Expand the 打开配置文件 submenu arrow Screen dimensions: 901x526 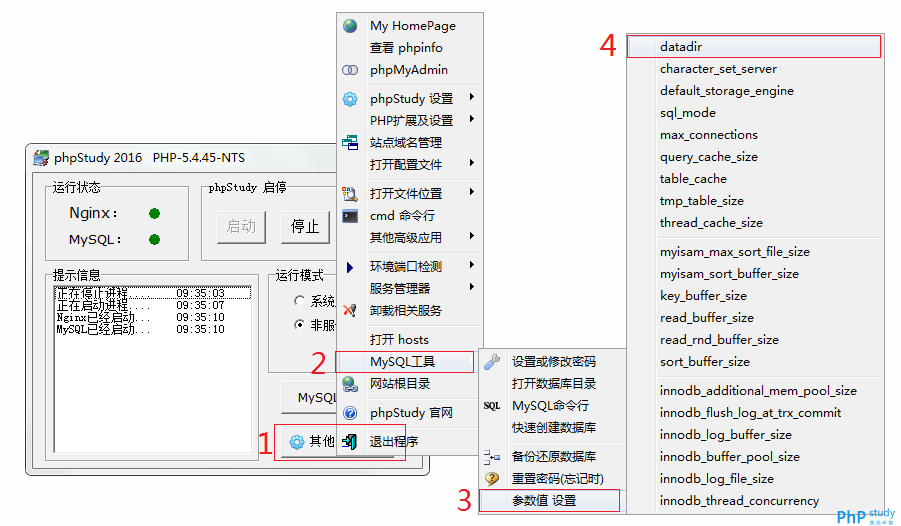(472, 163)
